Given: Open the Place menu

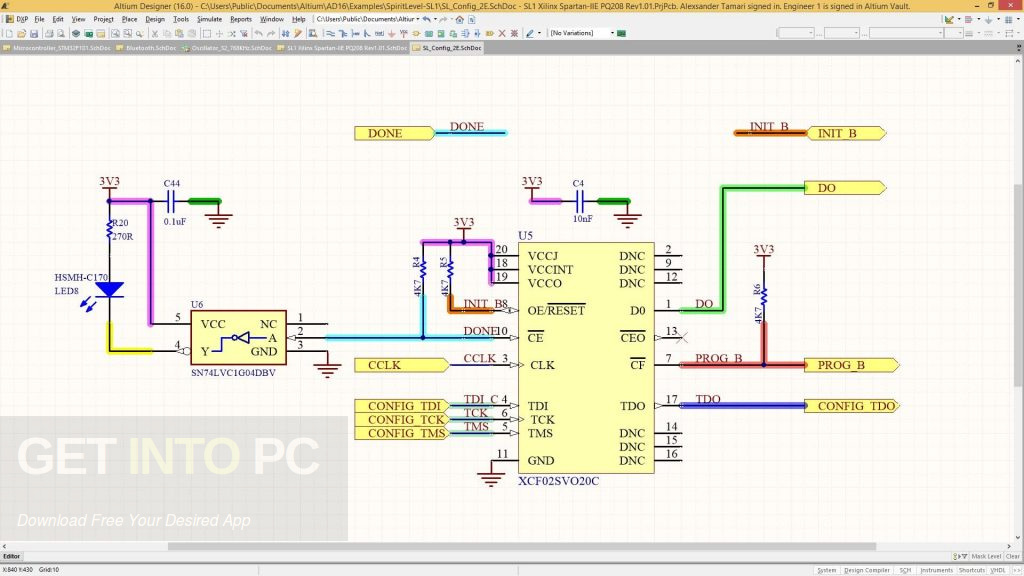Looking at the screenshot, I should point(129,19).
